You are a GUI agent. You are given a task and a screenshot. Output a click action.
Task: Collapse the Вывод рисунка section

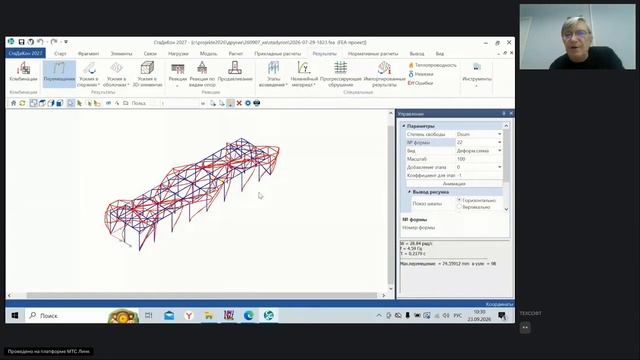pyautogui.click(x=409, y=192)
